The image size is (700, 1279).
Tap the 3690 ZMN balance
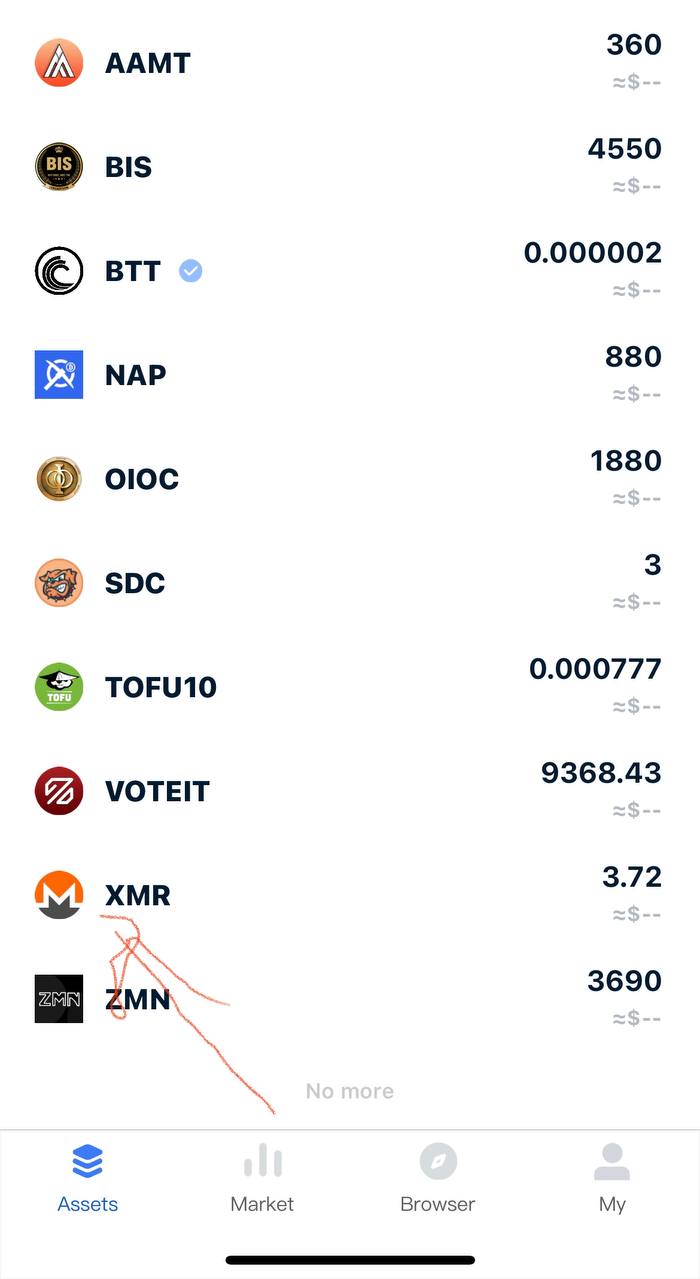click(x=624, y=981)
